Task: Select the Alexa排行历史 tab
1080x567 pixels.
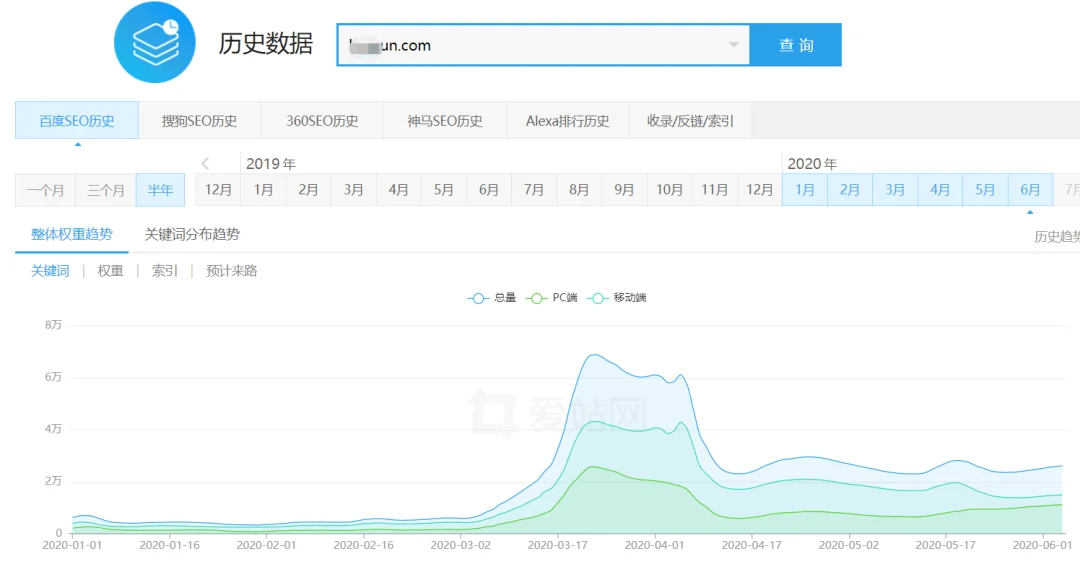Action: pos(568,121)
